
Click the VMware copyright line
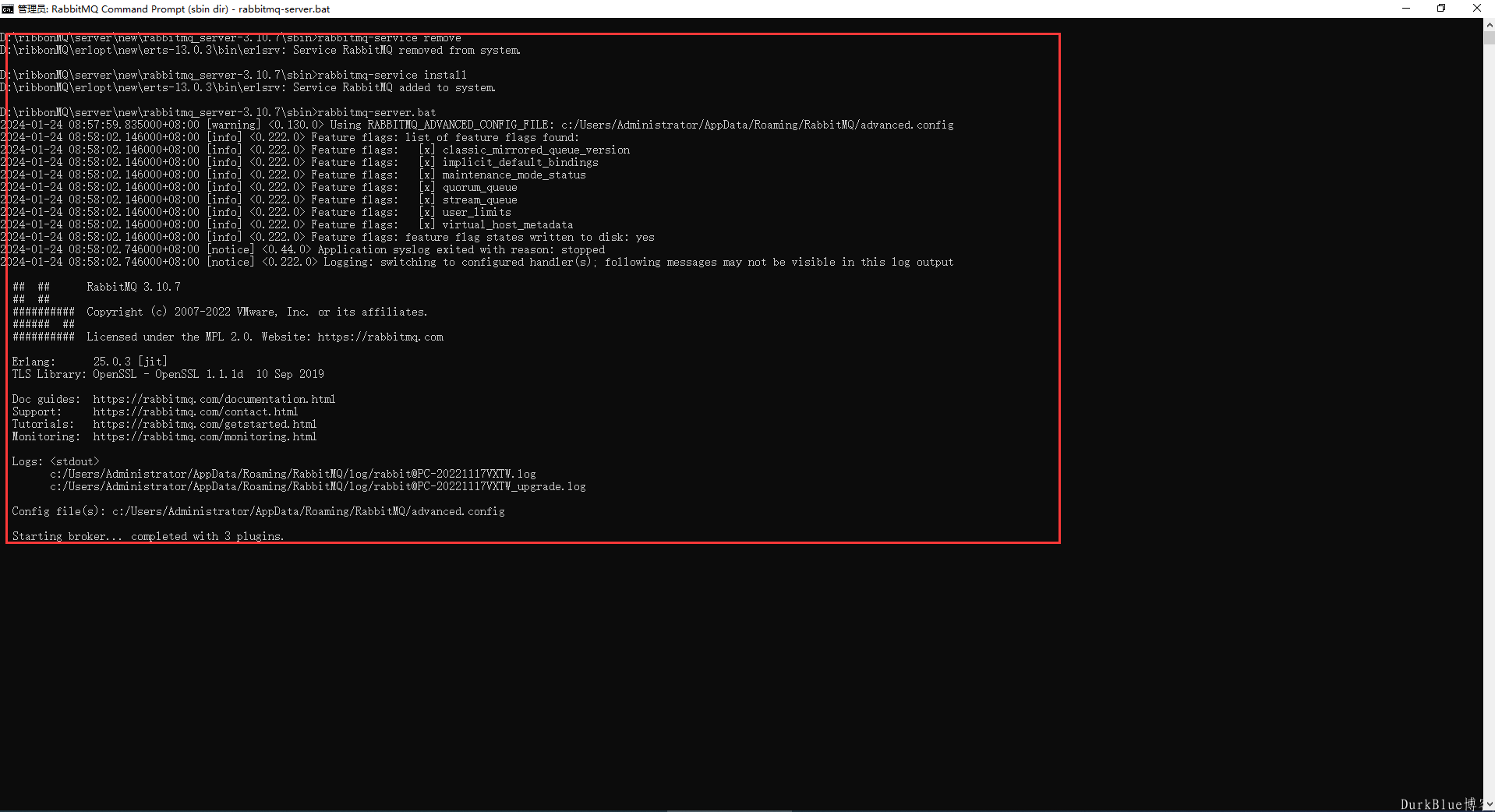[256, 312]
